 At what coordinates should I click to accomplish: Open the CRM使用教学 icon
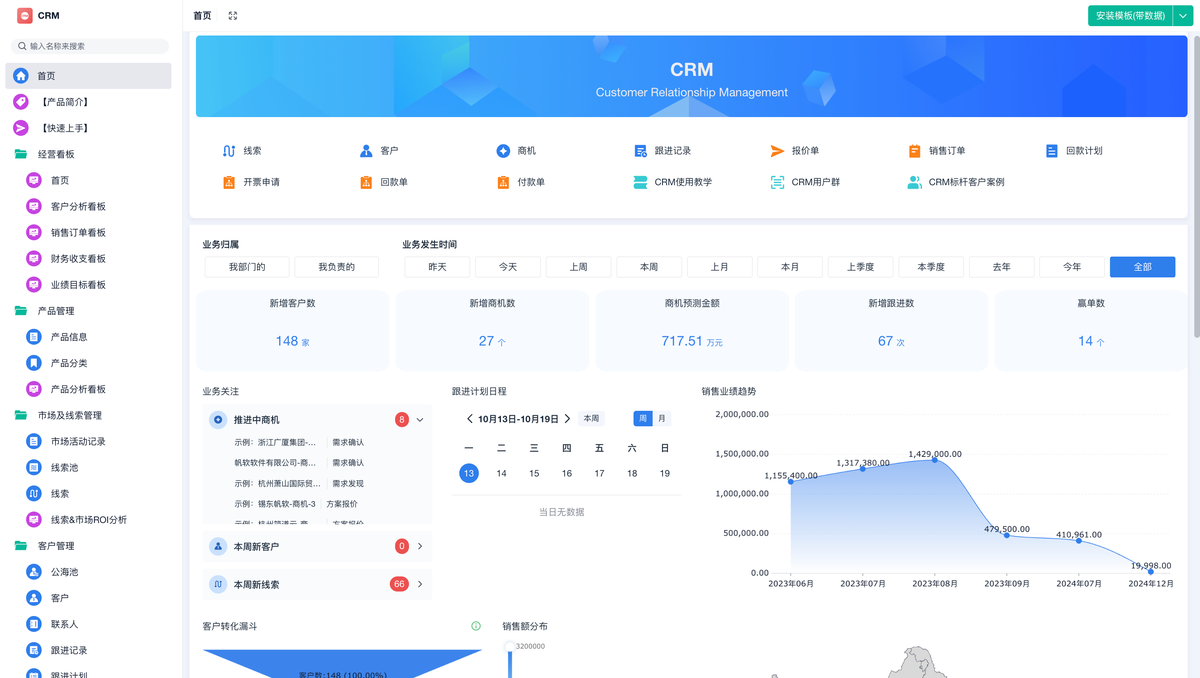point(640,182)
